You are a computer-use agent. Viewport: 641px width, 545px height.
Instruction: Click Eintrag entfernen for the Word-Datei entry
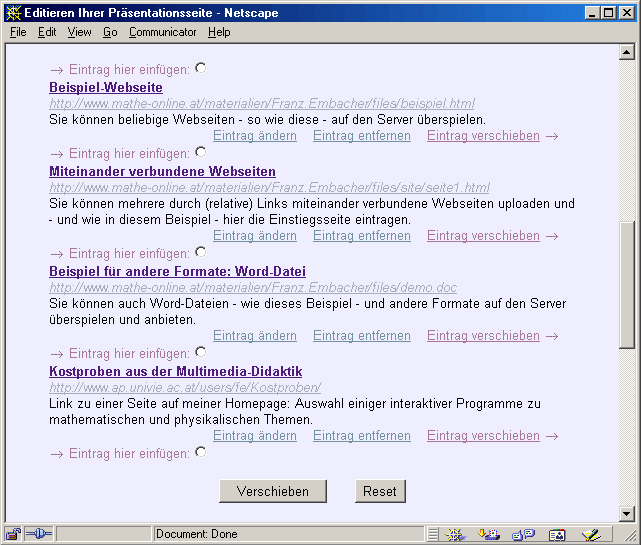pyautogui.click(x=361, y=336)
